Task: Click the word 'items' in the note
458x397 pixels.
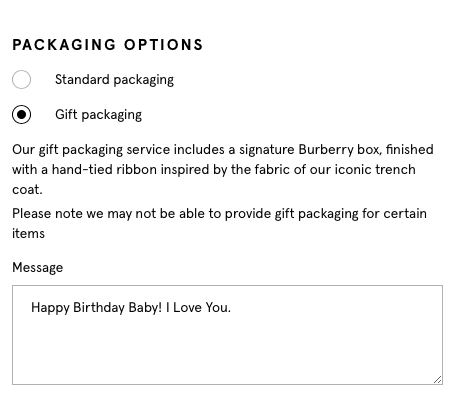Action: click(28, 234)
